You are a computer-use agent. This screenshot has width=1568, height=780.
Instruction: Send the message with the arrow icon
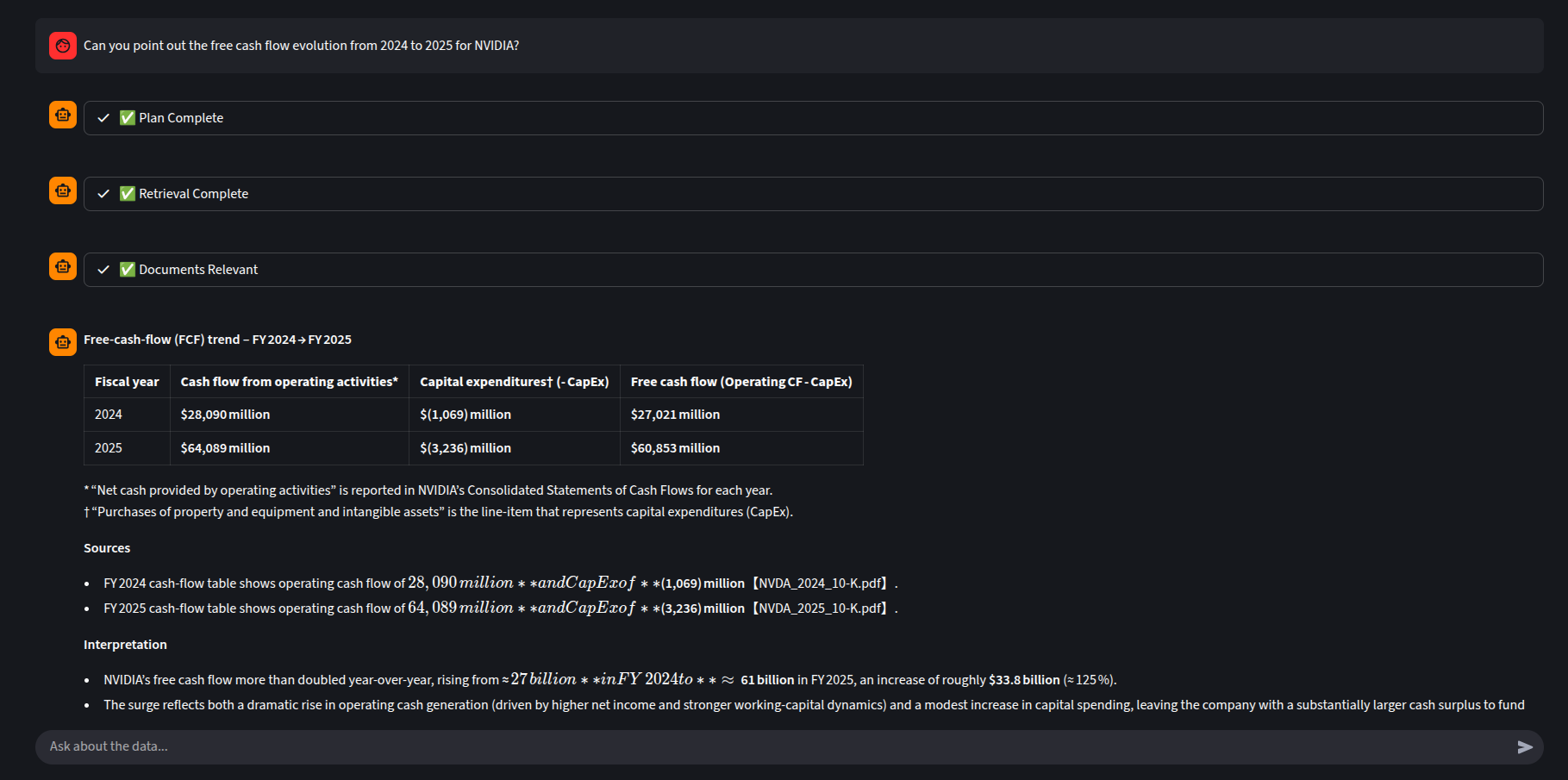pos(1525,747)
